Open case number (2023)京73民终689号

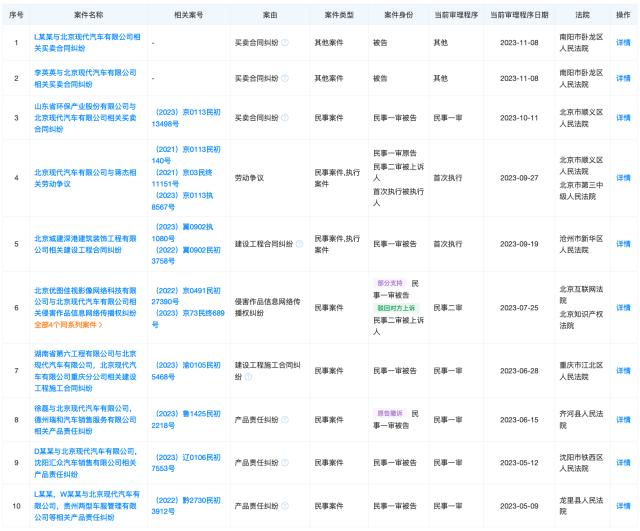[x=188, y=318]
